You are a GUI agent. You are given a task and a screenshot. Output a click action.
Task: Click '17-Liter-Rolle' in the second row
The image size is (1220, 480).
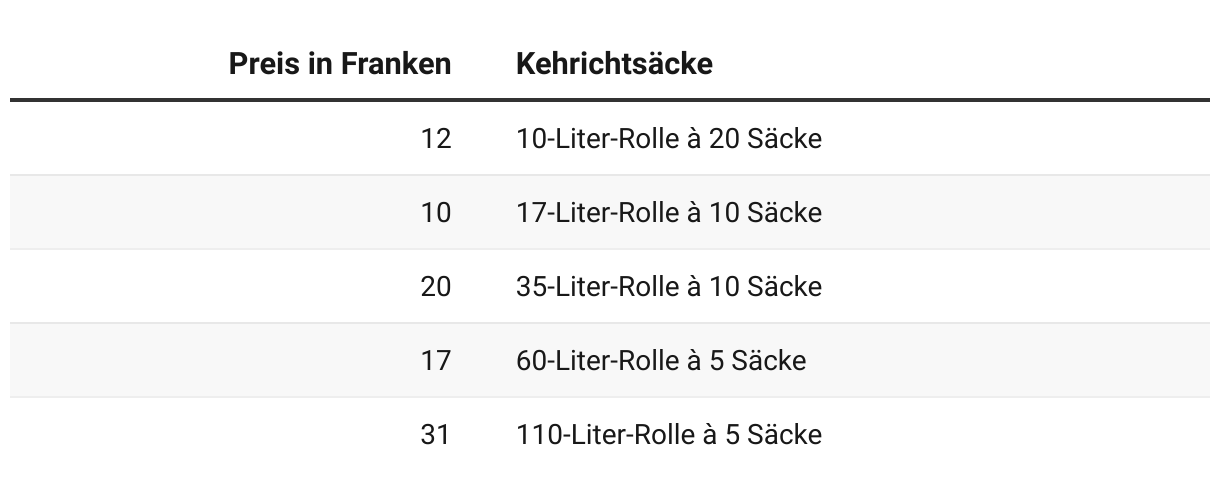point(598,213)
